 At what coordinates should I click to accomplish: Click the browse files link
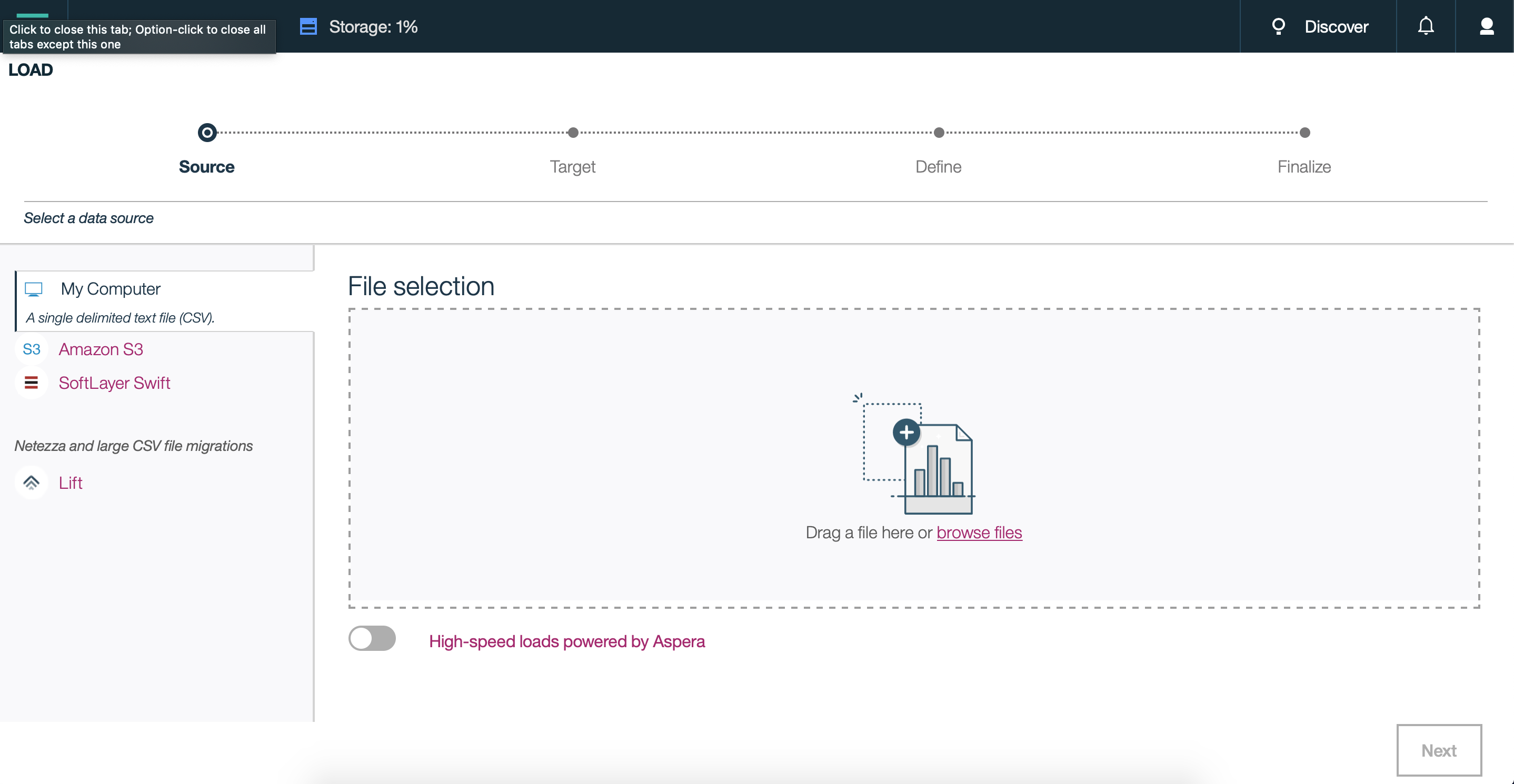click(979, 532)
